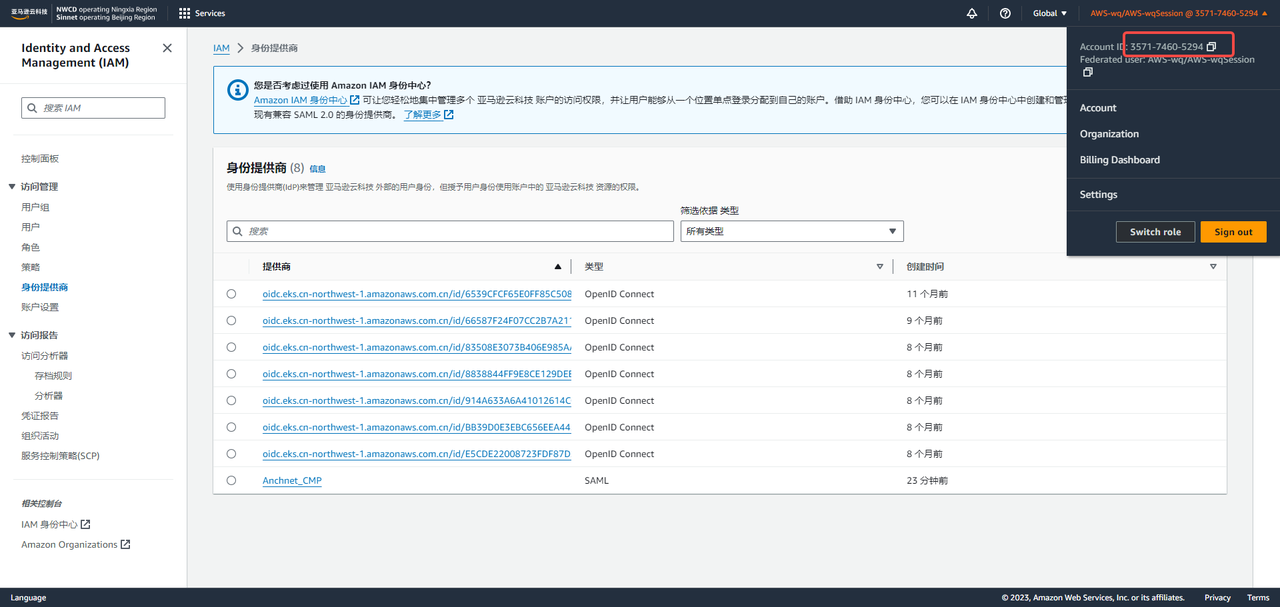Open the help question mark icon

point(1005,13)
